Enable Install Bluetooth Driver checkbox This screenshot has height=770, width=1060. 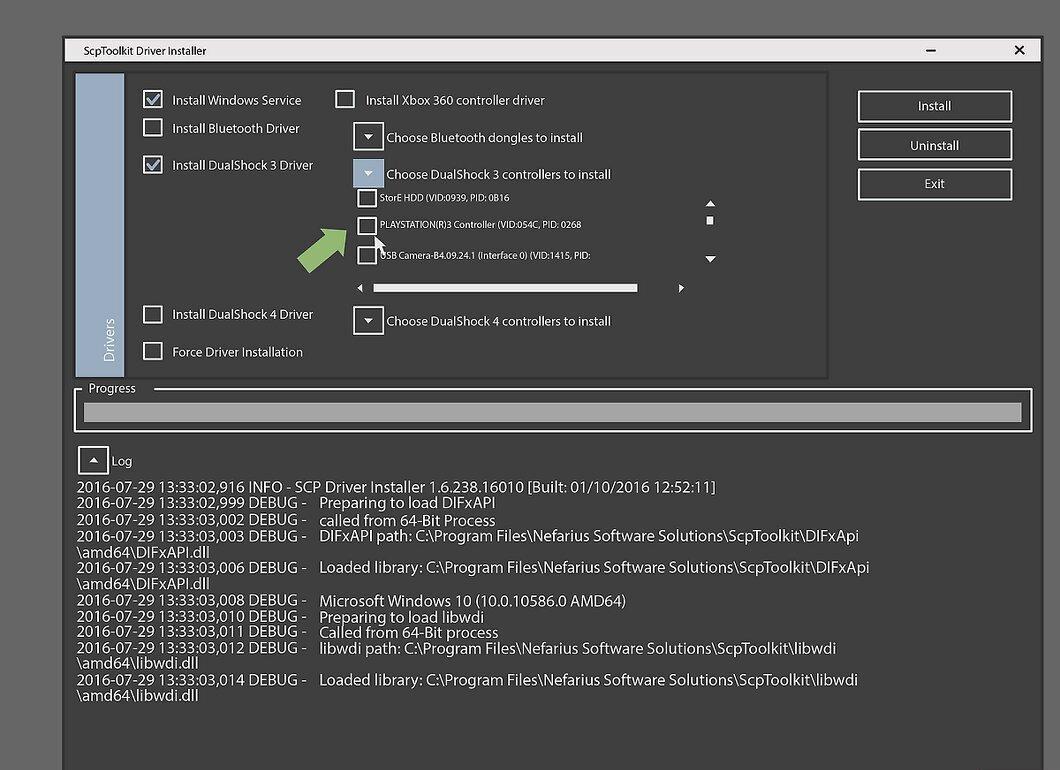coord(153,128)
